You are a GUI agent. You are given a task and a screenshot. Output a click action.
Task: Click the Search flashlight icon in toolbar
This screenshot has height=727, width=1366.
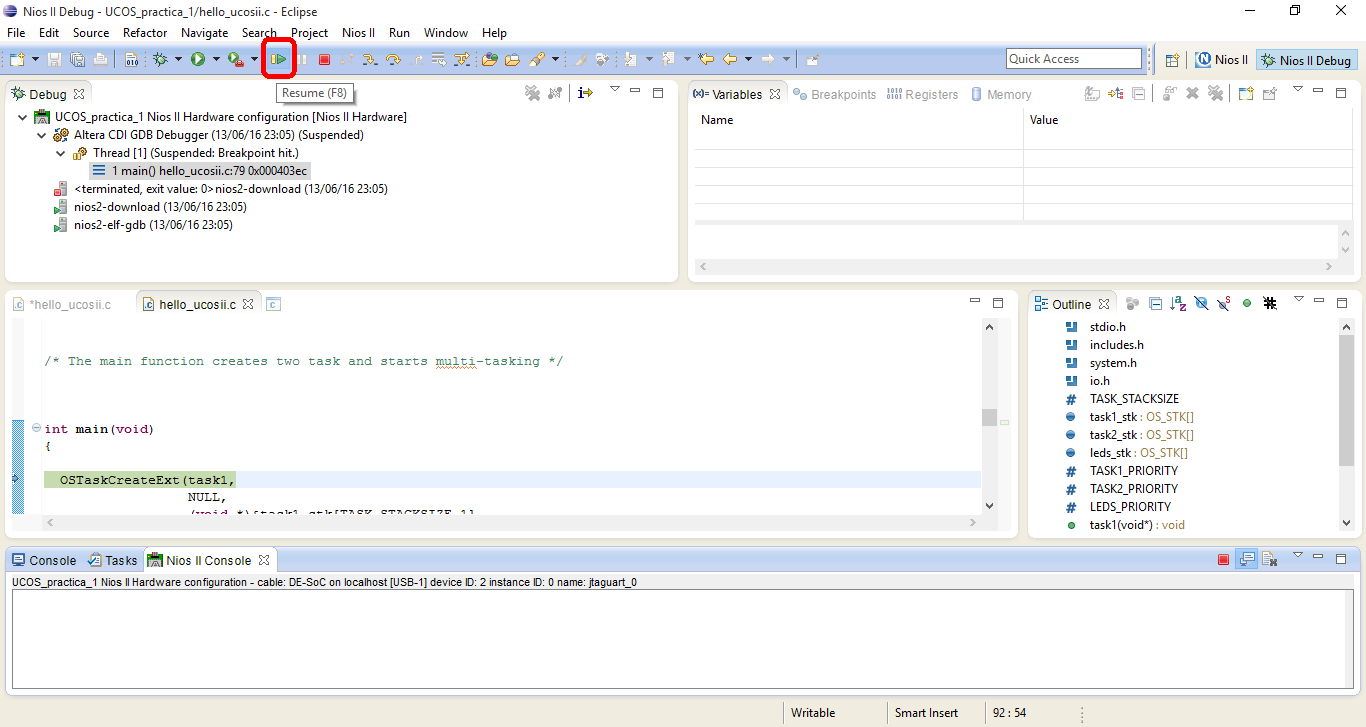(536, 60)
